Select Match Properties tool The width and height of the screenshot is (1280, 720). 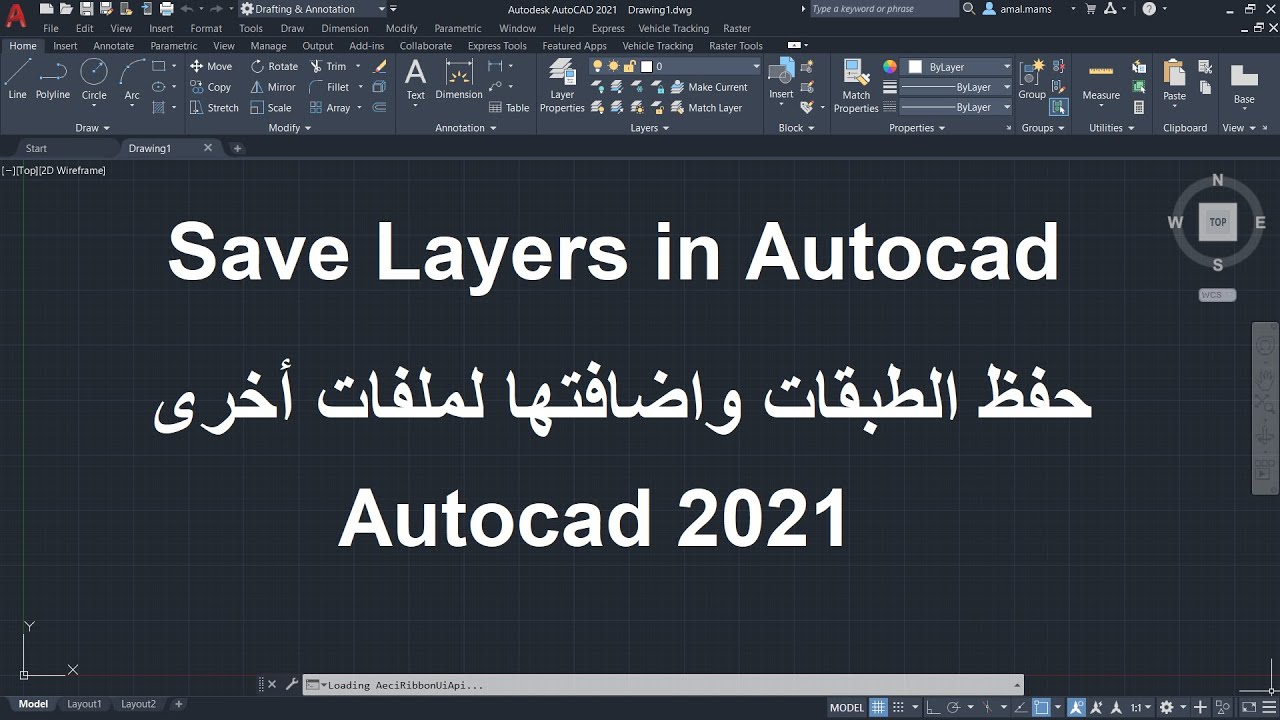tap(856, 86)
